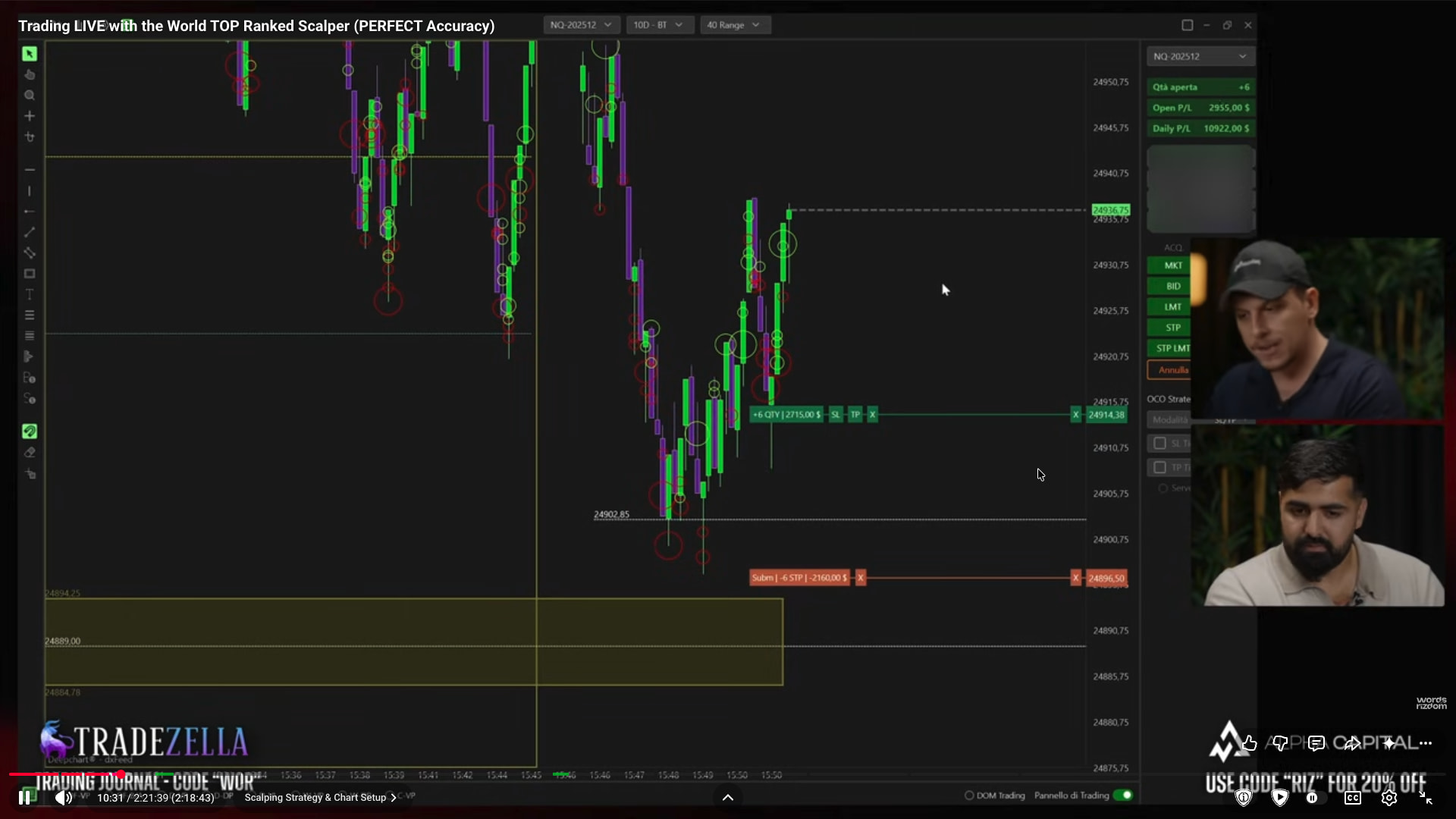Expand the up chevron above player controls

point(728,797)
